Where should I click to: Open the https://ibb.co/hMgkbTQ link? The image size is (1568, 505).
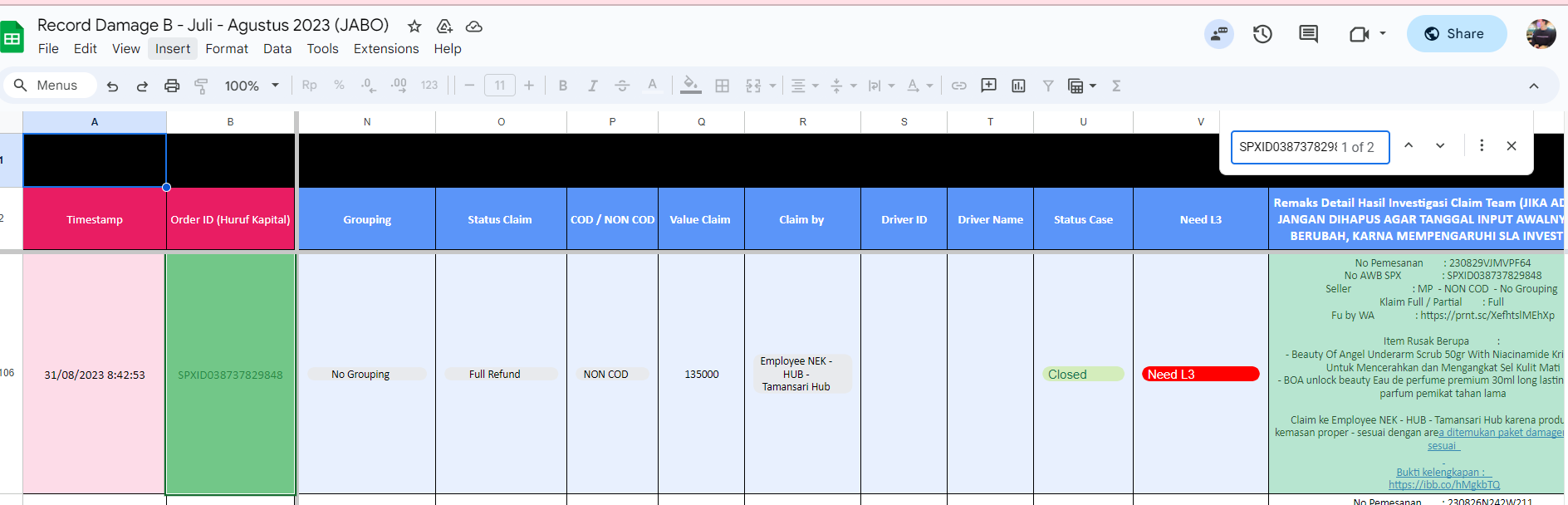1443,484
